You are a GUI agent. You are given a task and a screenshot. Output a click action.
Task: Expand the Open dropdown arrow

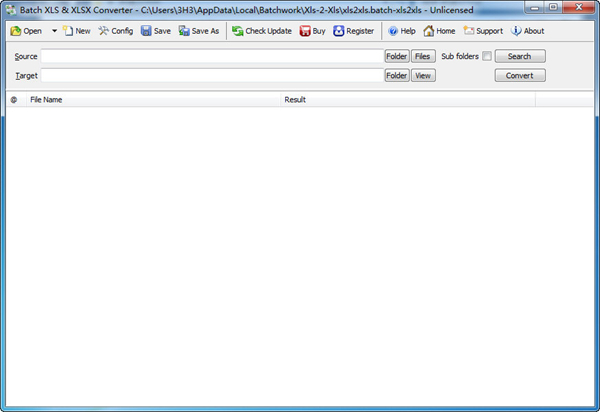coord(54,31)
